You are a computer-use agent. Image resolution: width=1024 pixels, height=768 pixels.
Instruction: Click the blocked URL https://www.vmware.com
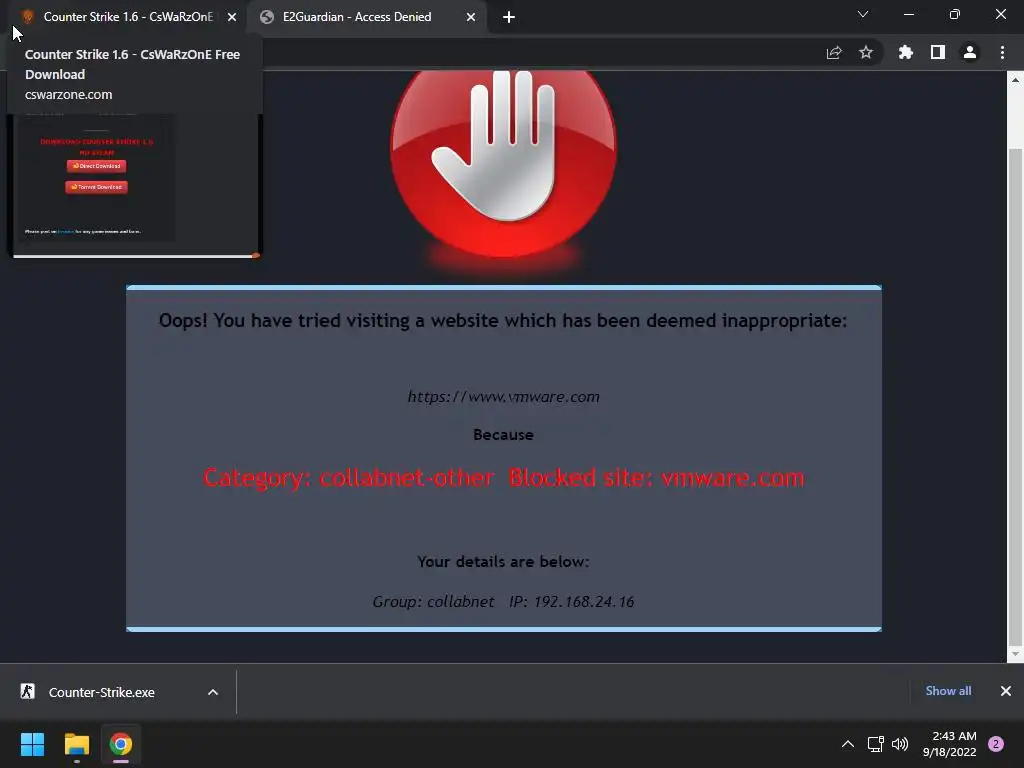(504, 396)
